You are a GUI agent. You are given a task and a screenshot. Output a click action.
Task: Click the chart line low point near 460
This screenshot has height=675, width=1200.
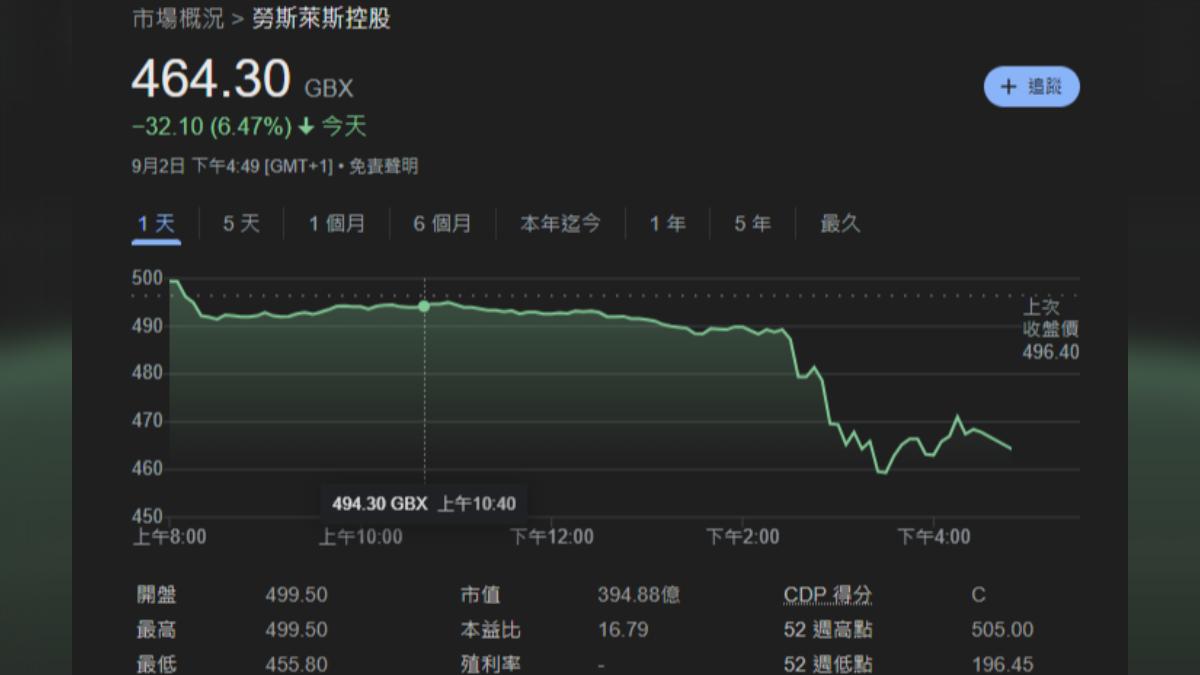point(882,471)
